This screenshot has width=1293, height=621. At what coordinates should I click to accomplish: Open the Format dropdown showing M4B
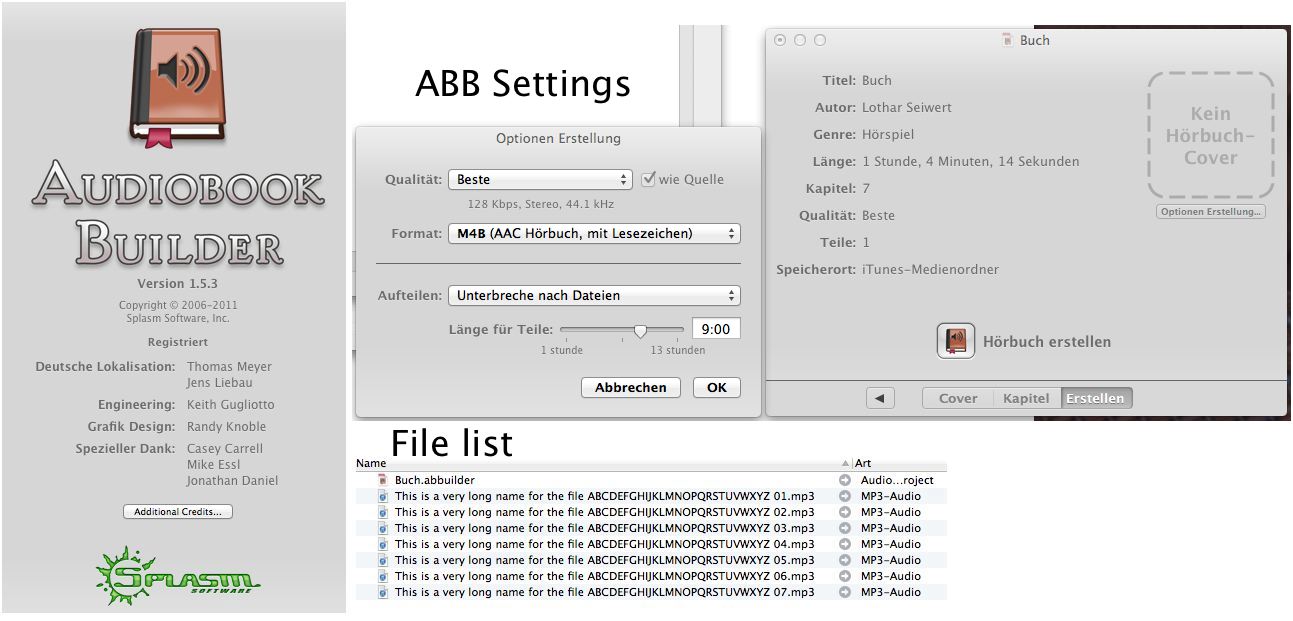(x=594, y=234)
